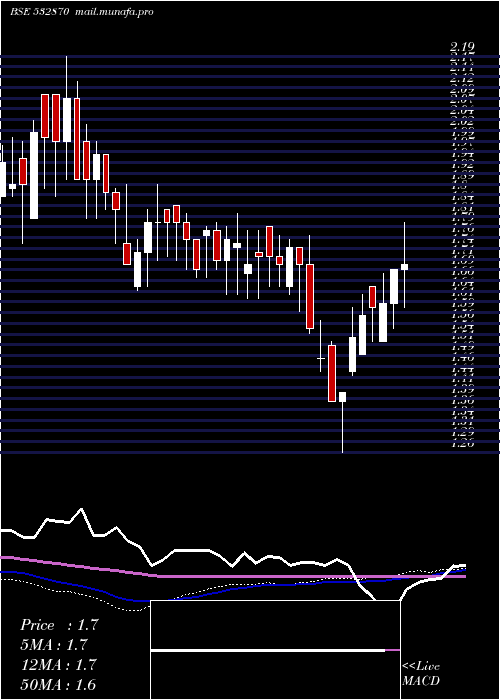The image size is (500, 700).
Task: Click the most recent candlestick on chart
Action: coord(404,267)
